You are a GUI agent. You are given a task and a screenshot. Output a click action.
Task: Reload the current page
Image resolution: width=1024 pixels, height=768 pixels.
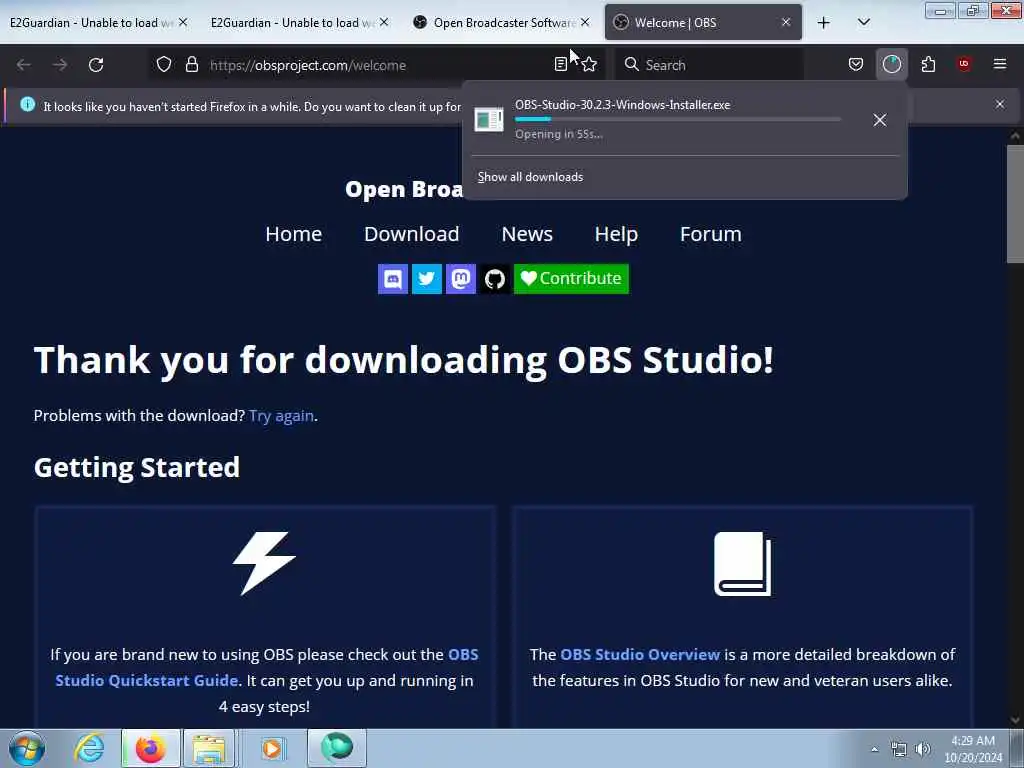96,65
